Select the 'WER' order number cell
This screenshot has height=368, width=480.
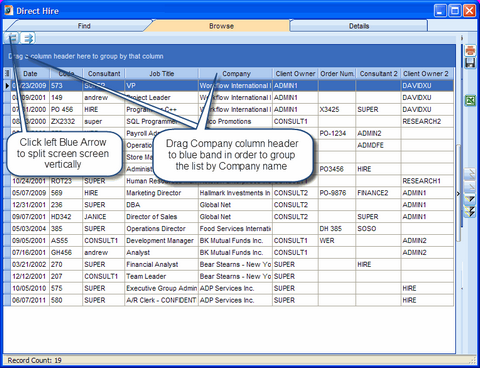click(337, 241)
